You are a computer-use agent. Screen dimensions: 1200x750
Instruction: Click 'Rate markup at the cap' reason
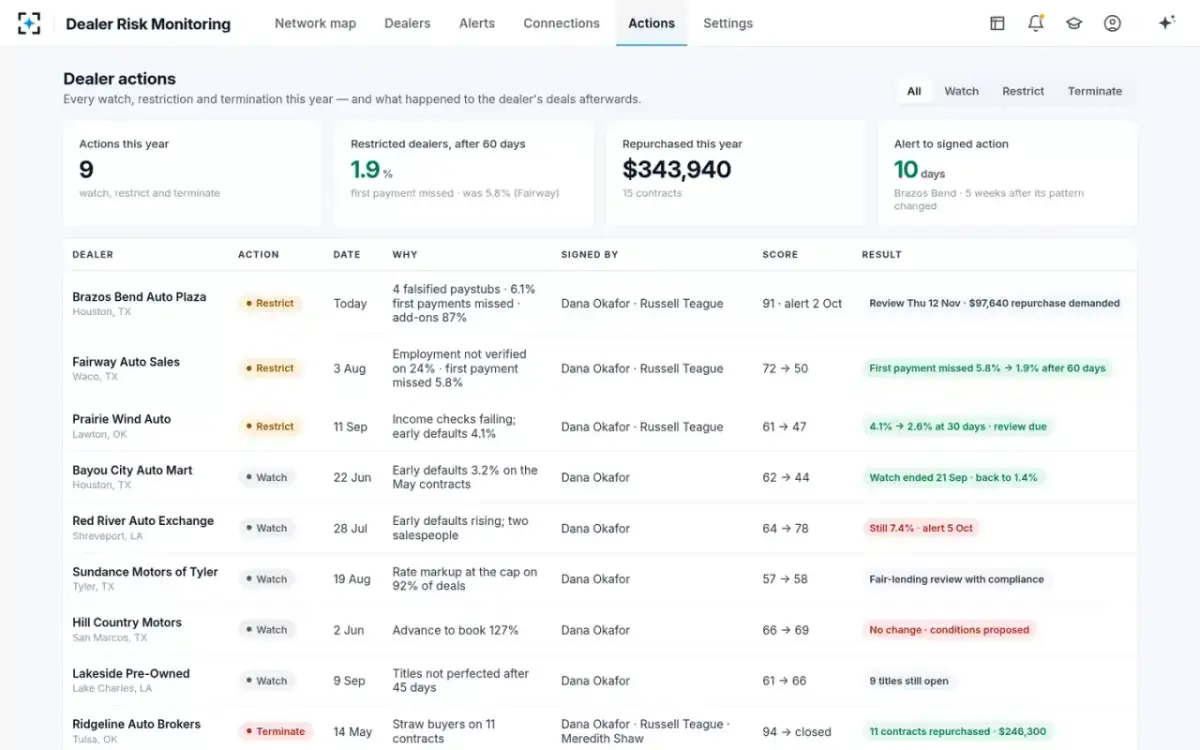tap(465, 579)
